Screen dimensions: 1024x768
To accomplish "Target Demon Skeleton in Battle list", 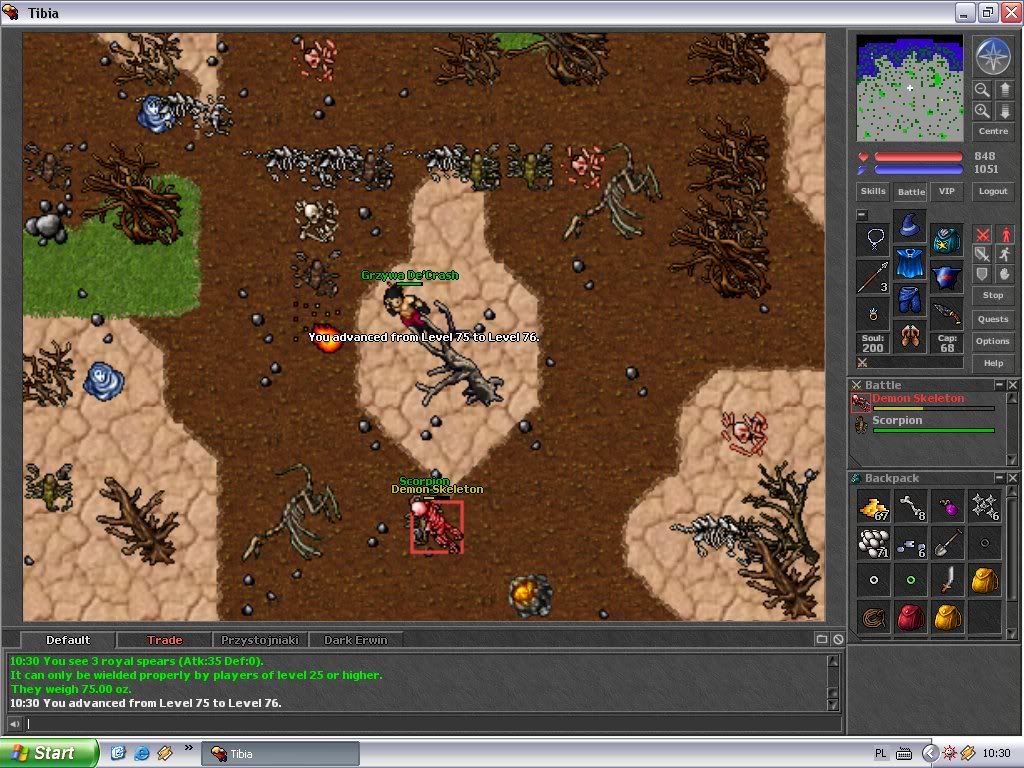I will (x=923, y=402).
